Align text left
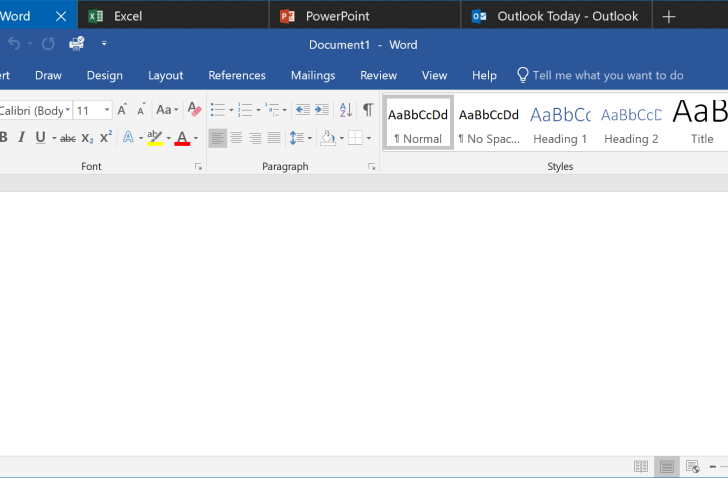 coord(217,138)
